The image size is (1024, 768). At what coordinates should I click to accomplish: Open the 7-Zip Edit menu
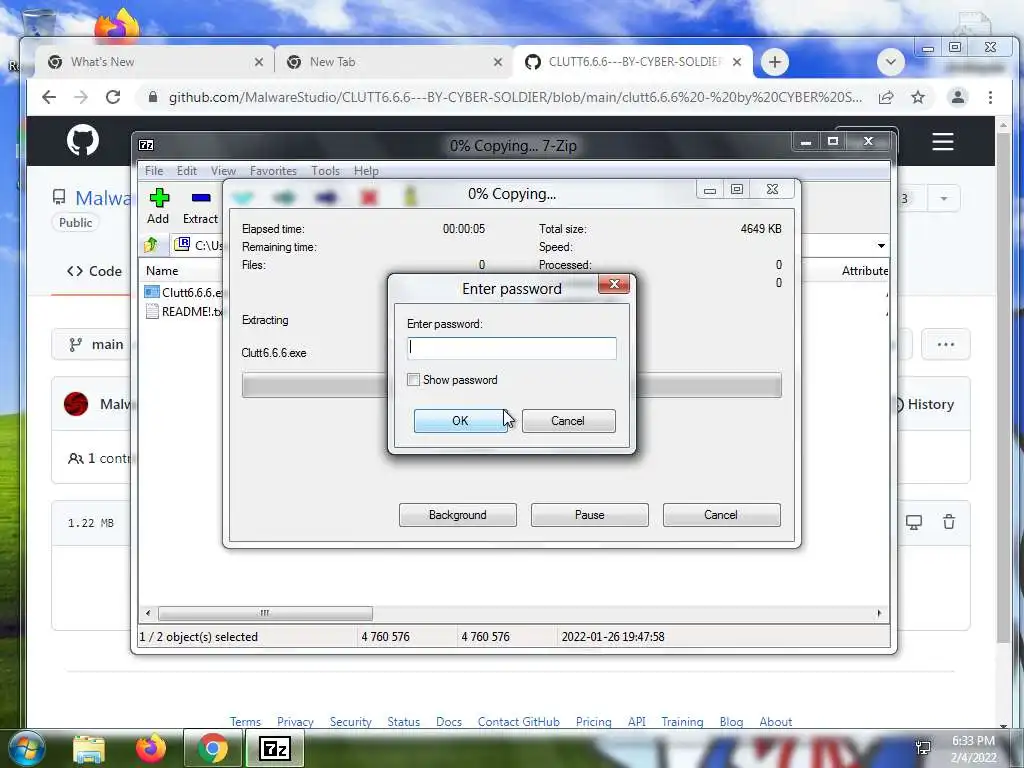point(187,170)
